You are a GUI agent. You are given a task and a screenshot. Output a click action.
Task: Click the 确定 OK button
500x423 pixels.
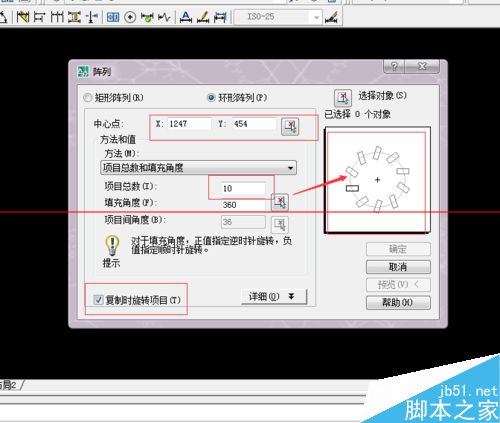pyautogui.click(x=398, y=249)
